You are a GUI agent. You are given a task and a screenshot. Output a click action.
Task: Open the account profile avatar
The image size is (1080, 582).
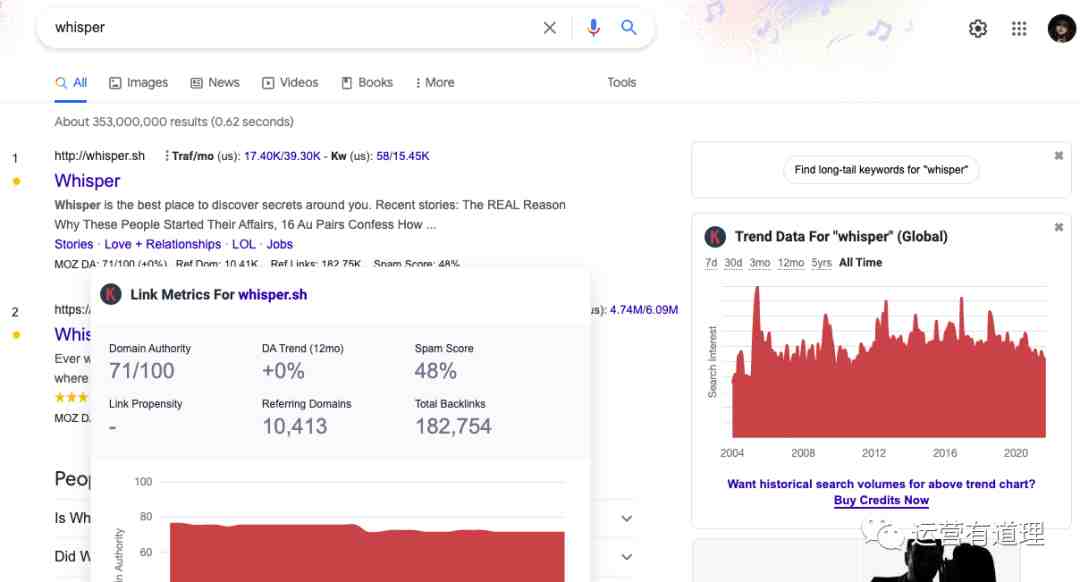(x=1061, y=28)
